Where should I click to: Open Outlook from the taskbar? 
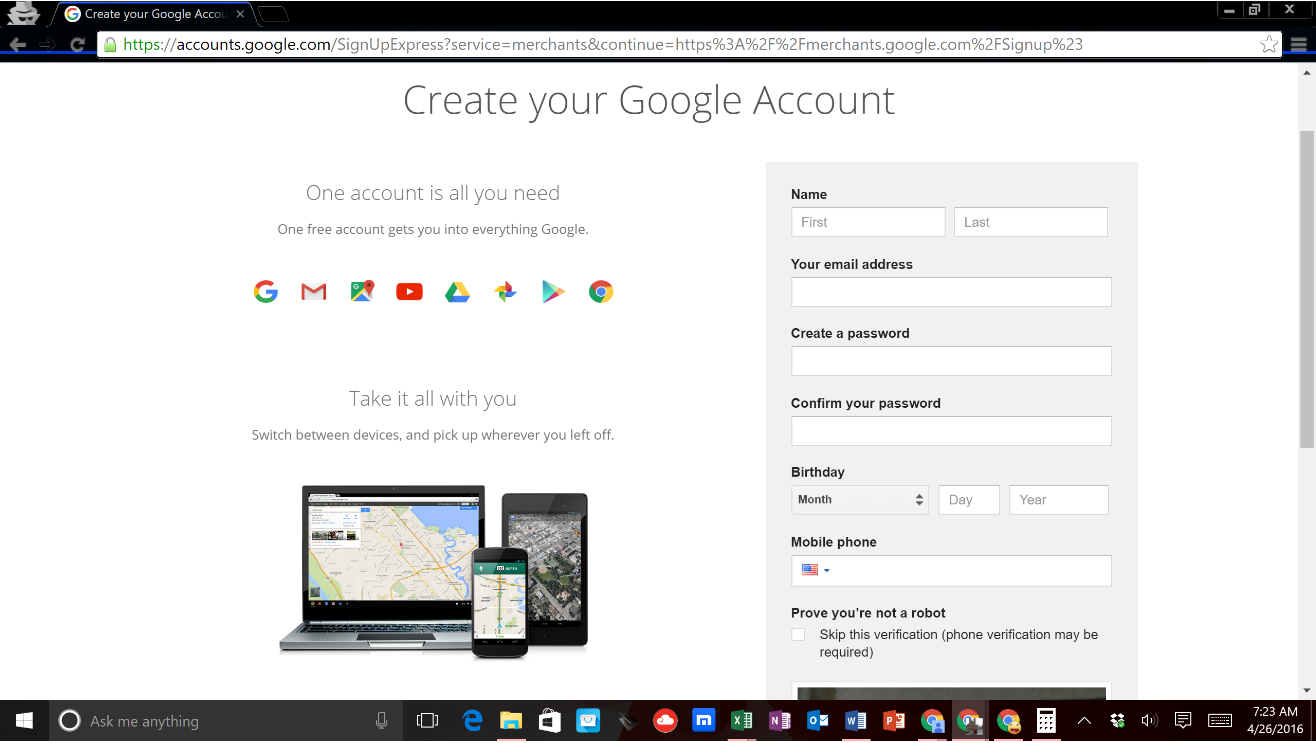tap(818, 720)
